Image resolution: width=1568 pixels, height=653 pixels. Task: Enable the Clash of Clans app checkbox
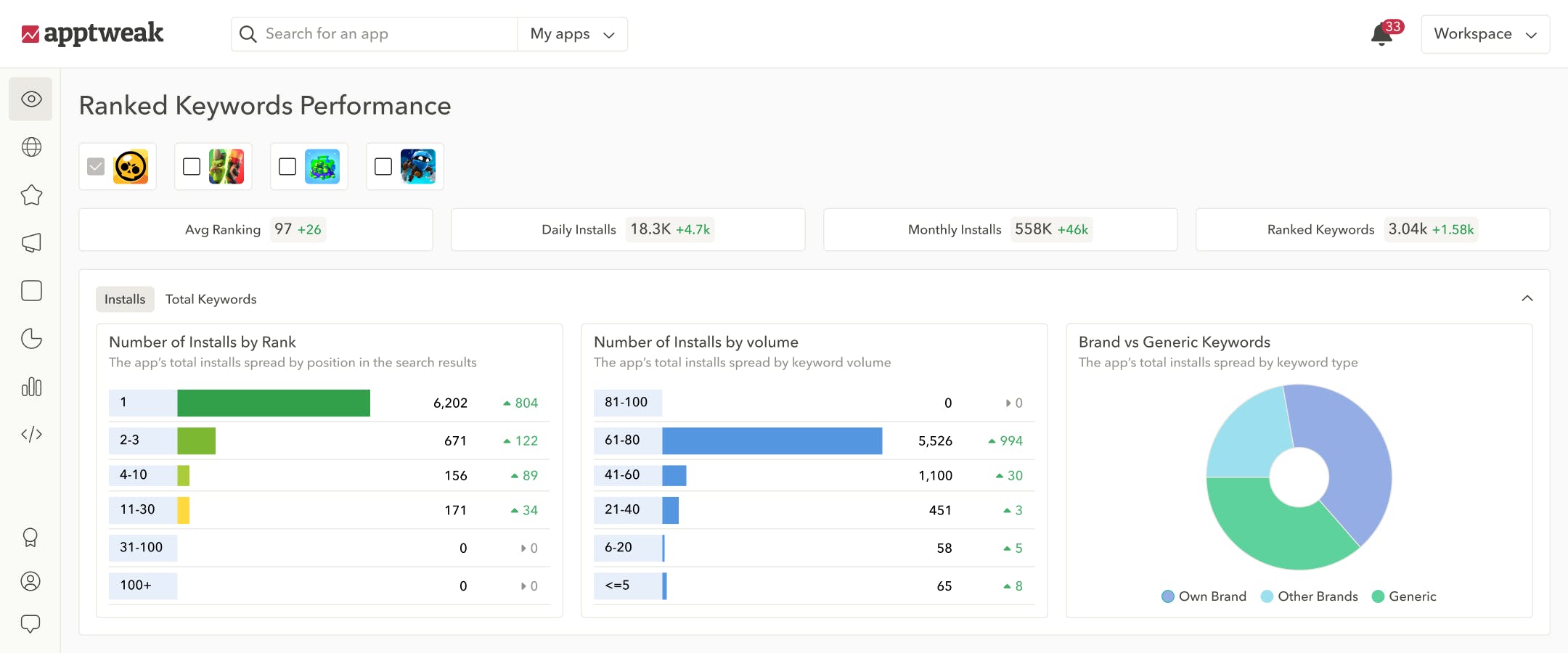[x=192, y=166]
